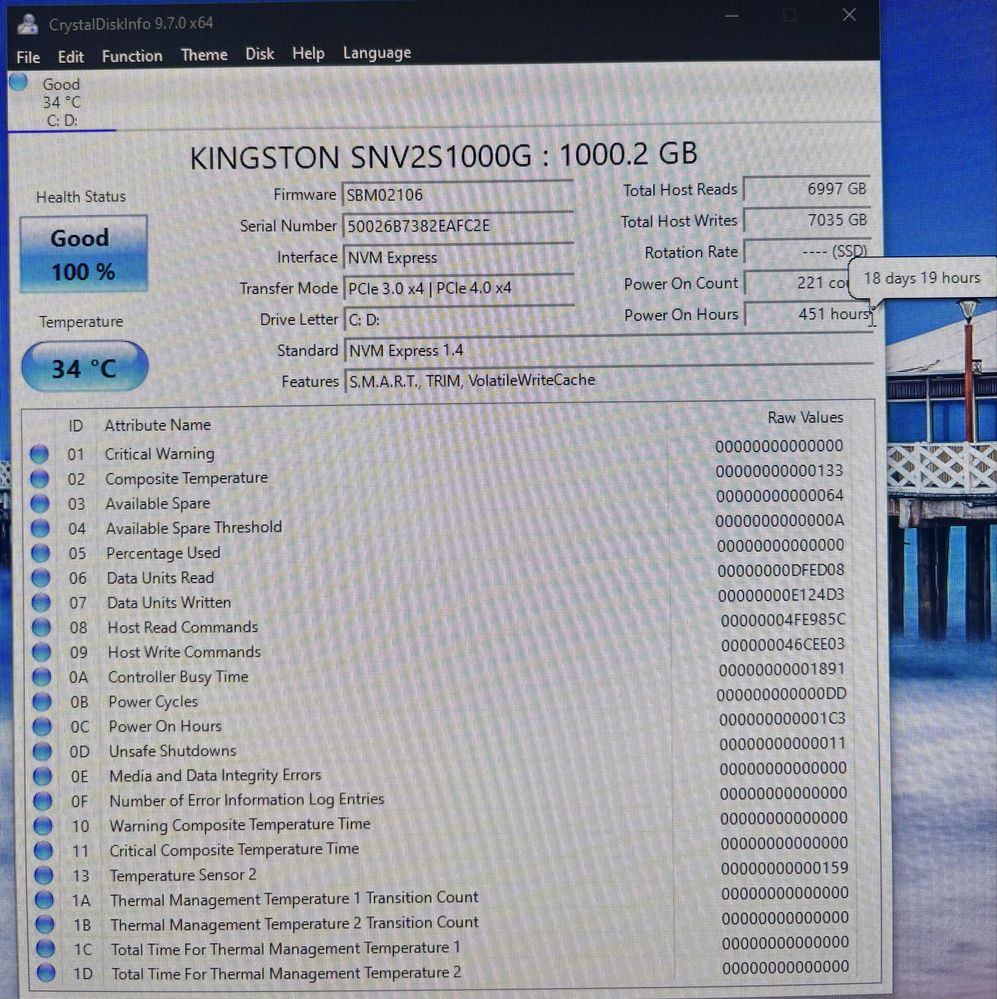Open the Help menu
997x999 pixels.
(308, 54)
